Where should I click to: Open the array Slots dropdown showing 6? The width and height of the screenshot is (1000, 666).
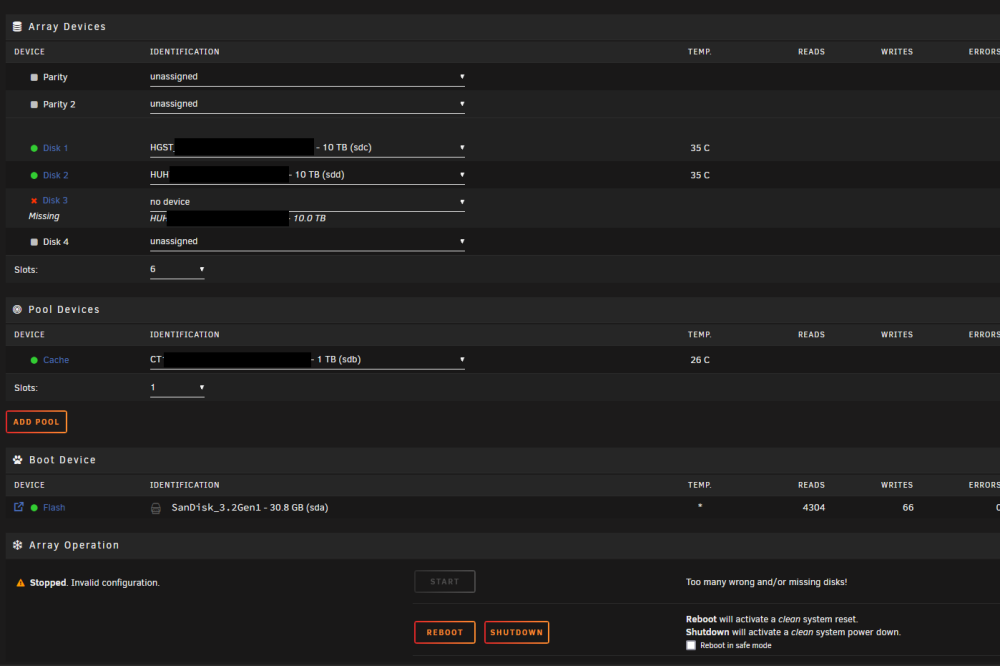177,270
